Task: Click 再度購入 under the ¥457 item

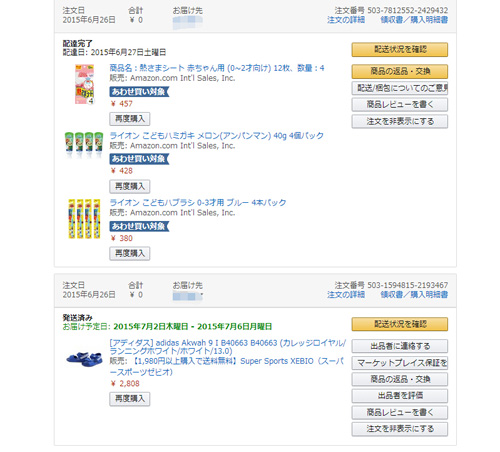Action: point(130,119)
